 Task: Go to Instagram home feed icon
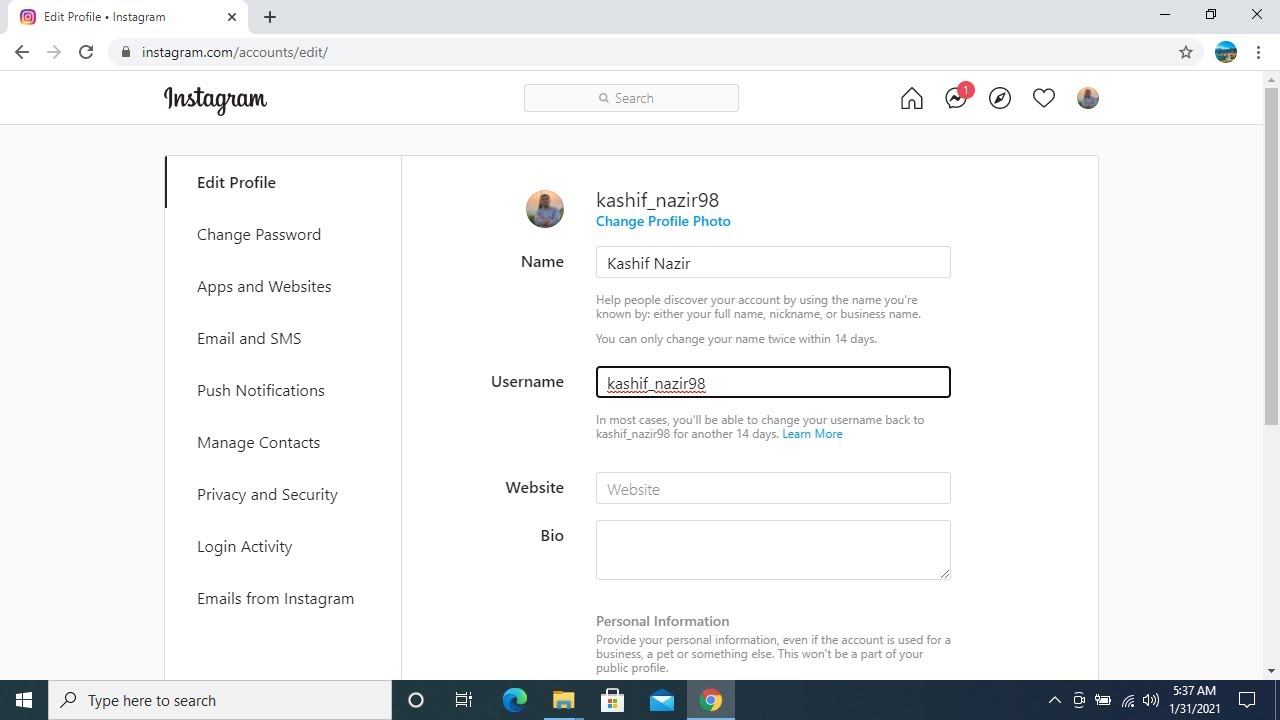911,98
